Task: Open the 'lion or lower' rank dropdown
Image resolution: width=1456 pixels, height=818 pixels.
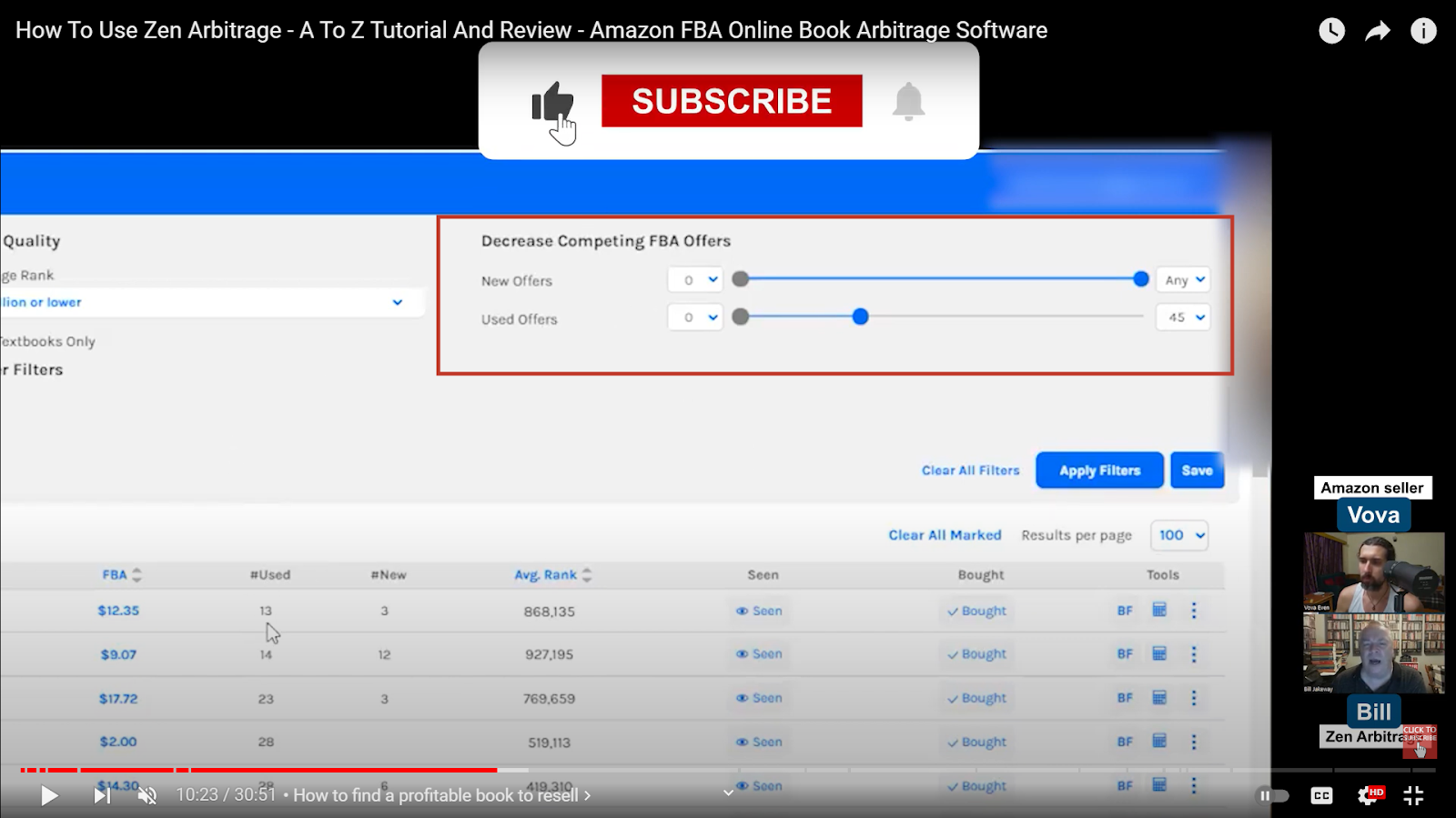Action: pyautogui.click(x=211, y=302)
